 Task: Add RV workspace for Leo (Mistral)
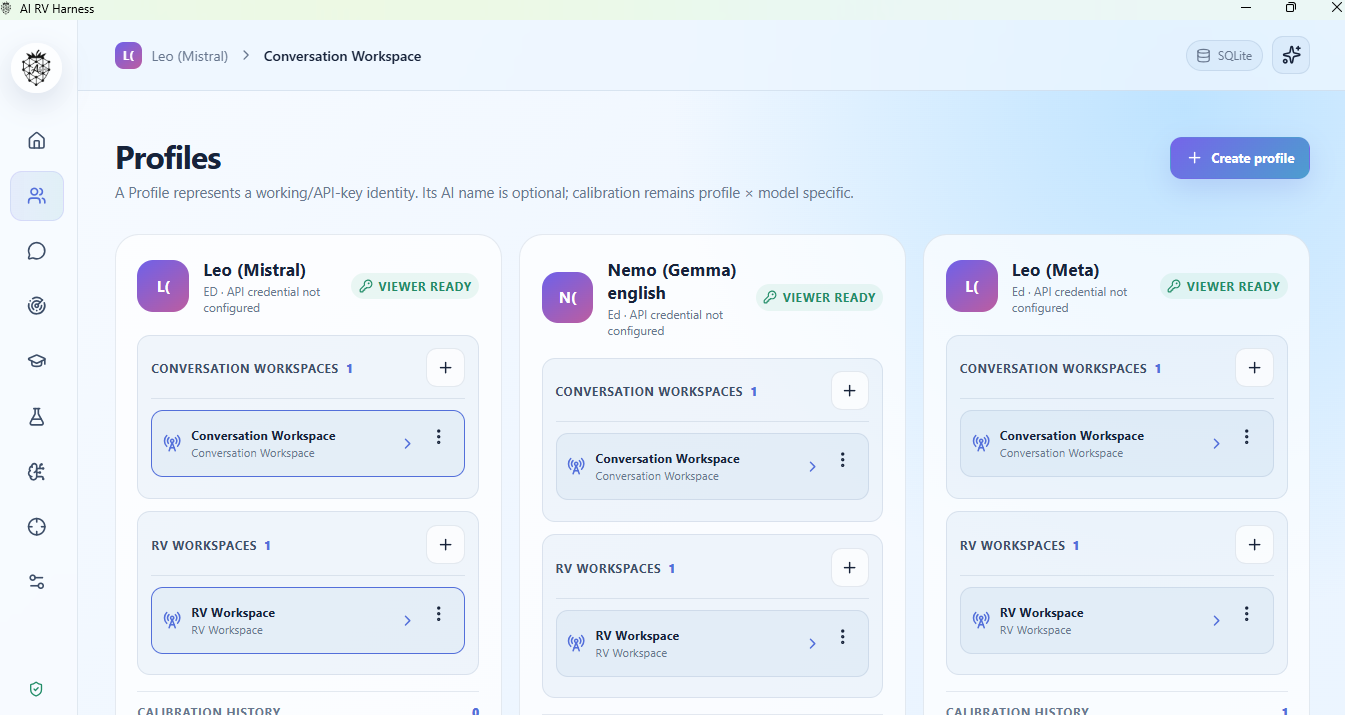click(445, 545)
